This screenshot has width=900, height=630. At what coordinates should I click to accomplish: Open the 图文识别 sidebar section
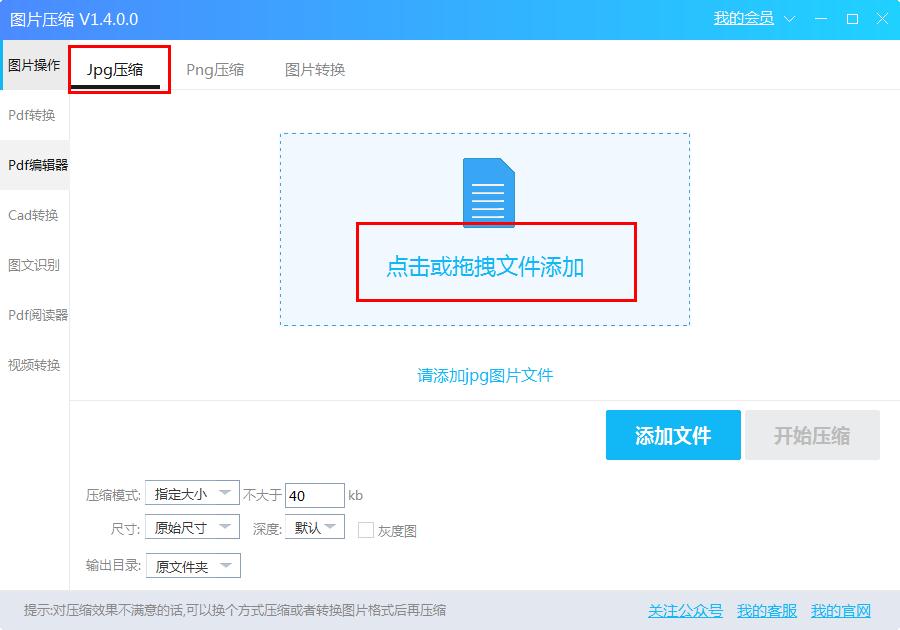pos(35,265)
